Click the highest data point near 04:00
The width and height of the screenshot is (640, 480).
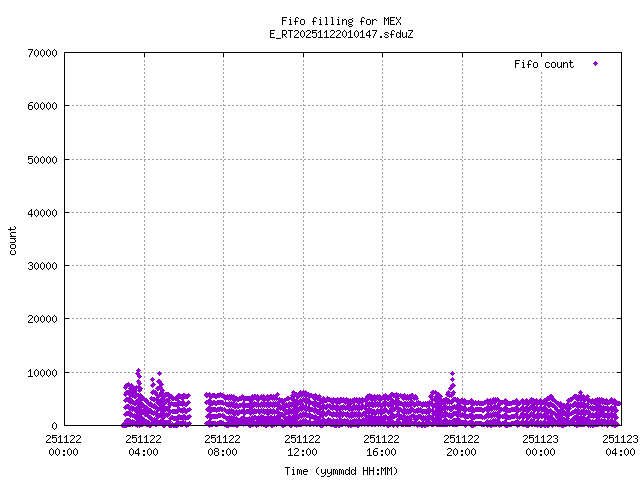[x=139, y=371]
